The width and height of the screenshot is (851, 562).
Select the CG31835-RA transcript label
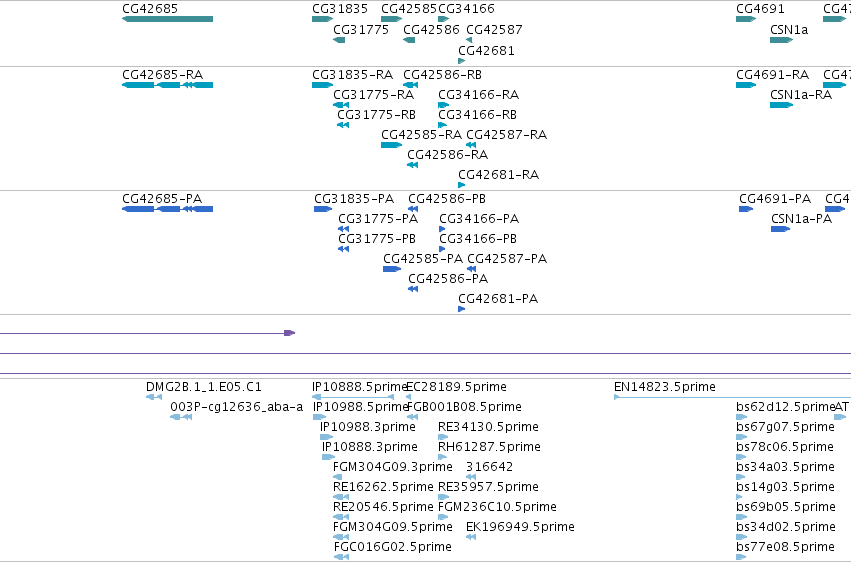[352, 75]
